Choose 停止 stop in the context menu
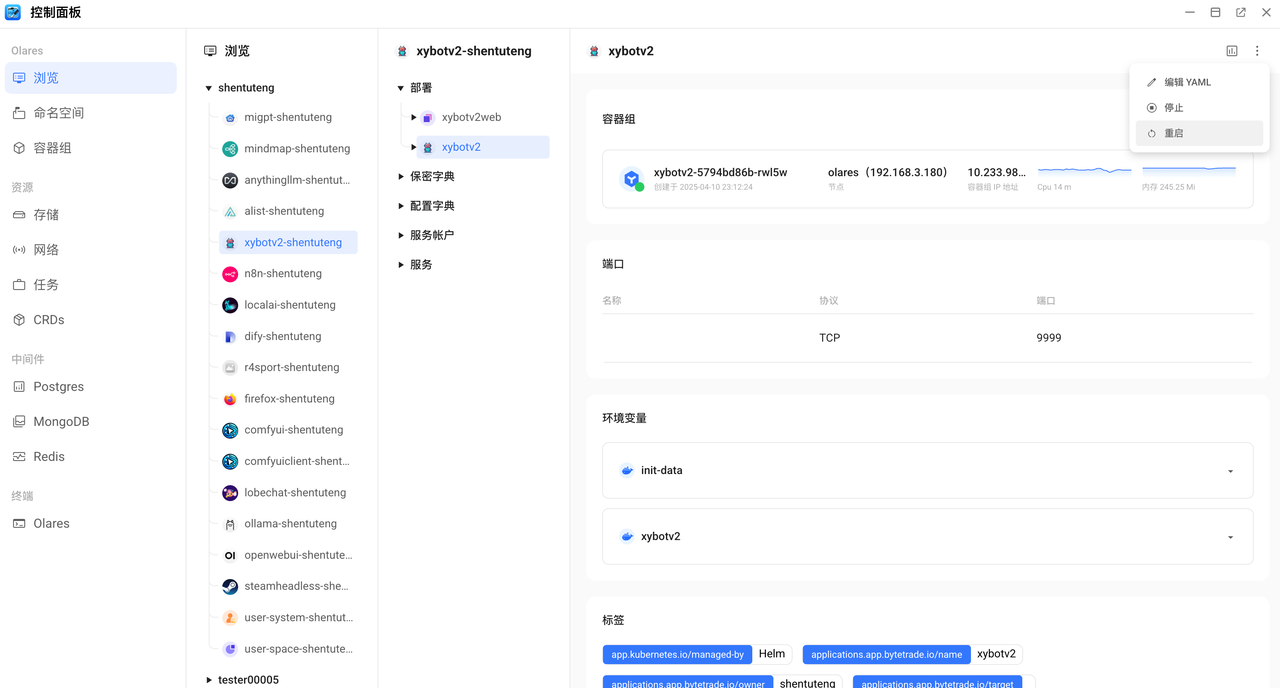This screenshot has width=1280, height=688. 1173,108
